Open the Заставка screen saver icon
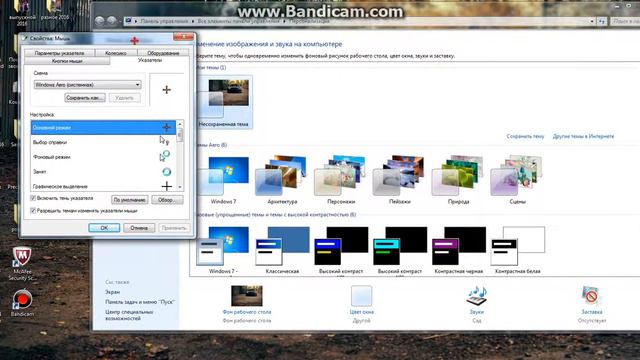 [x=591, y=297]
